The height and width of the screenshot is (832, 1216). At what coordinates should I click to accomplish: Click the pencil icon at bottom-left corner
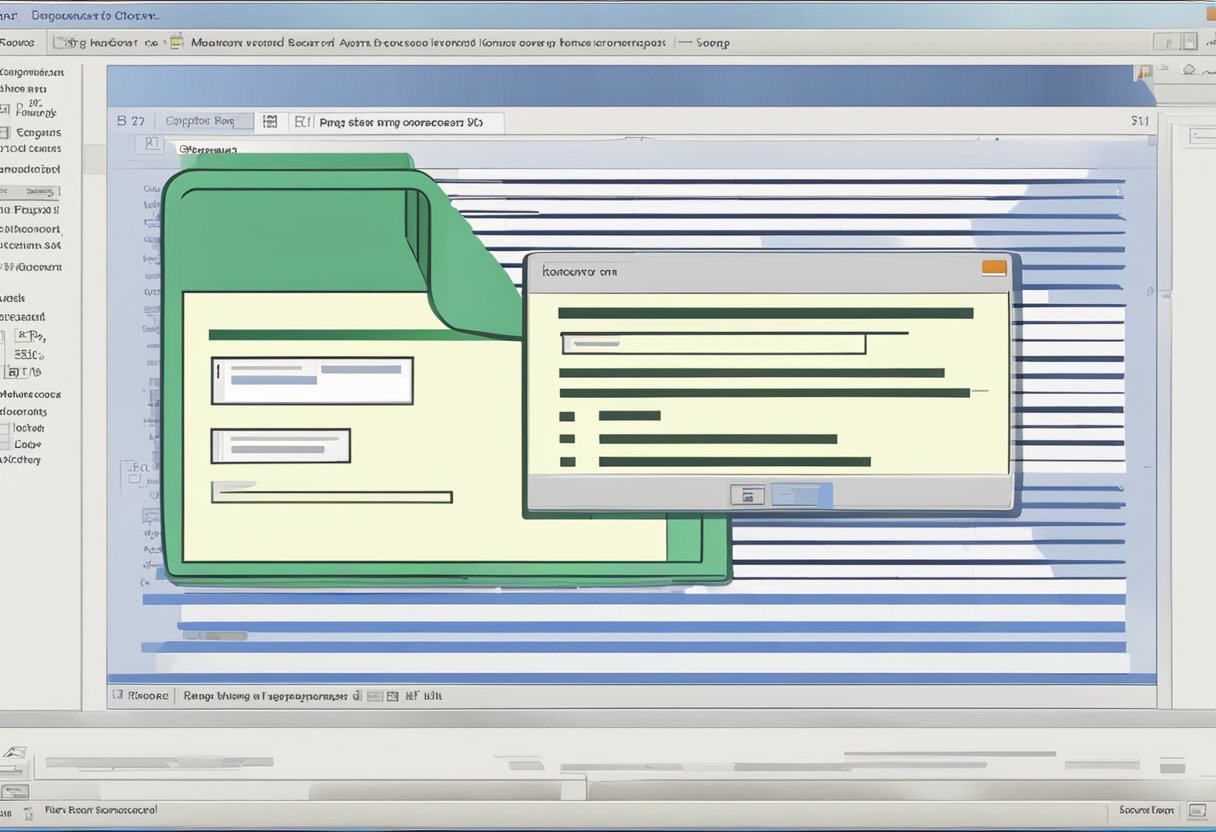click(x=14, y=752)
